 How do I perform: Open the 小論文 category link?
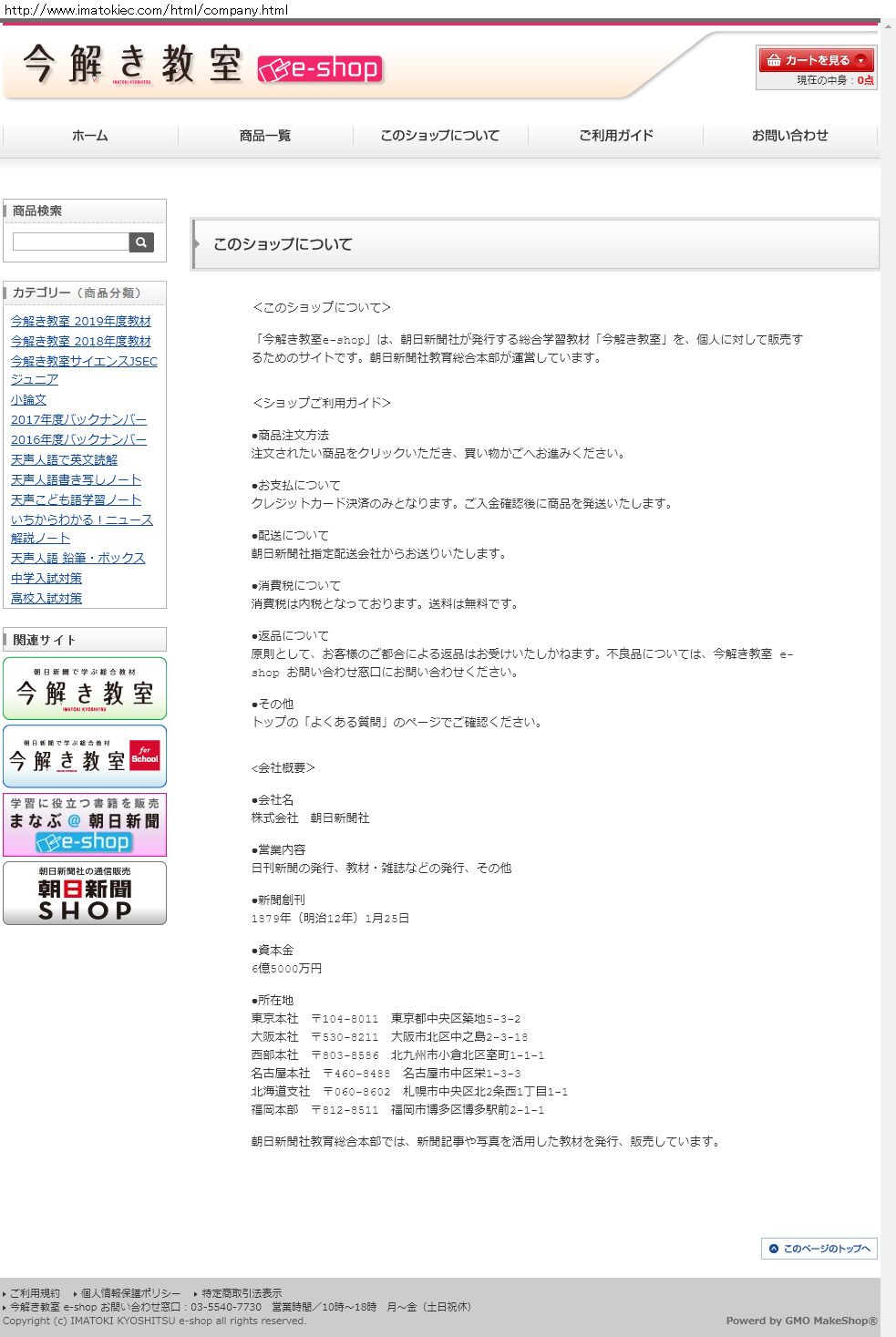click(x=28, y=399)
